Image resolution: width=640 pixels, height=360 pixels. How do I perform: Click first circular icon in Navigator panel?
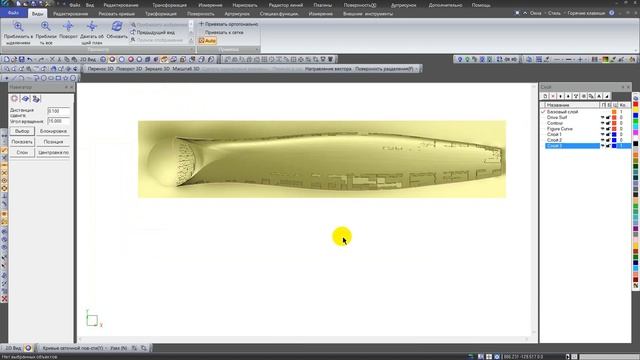coord(14,99)
